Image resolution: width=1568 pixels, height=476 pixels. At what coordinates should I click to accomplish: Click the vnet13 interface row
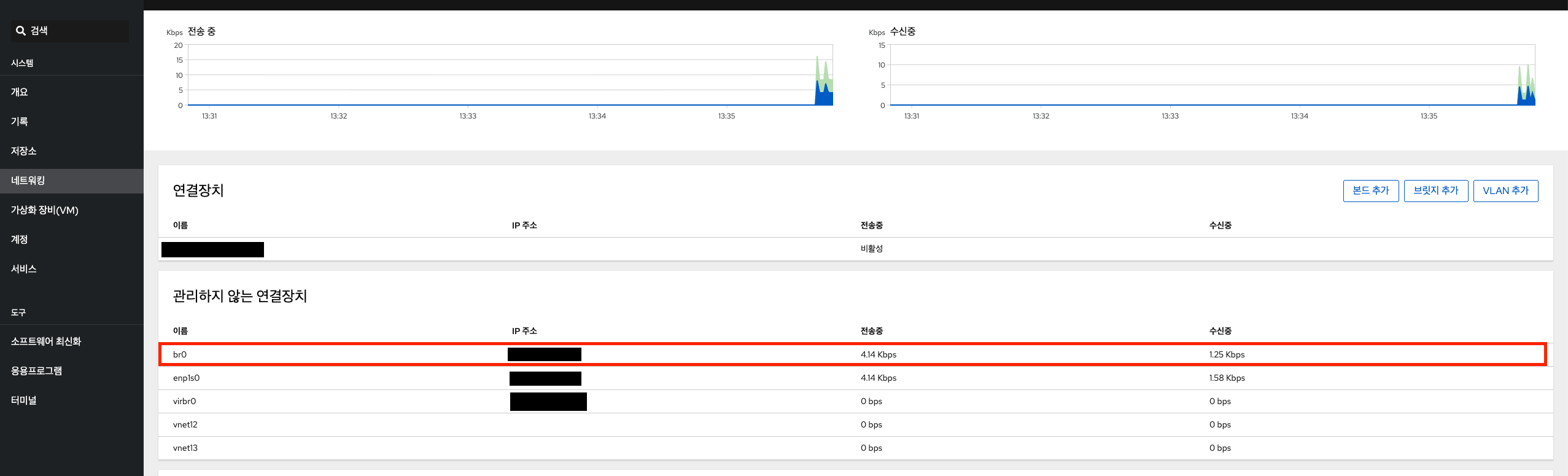[x=185, y=448]
